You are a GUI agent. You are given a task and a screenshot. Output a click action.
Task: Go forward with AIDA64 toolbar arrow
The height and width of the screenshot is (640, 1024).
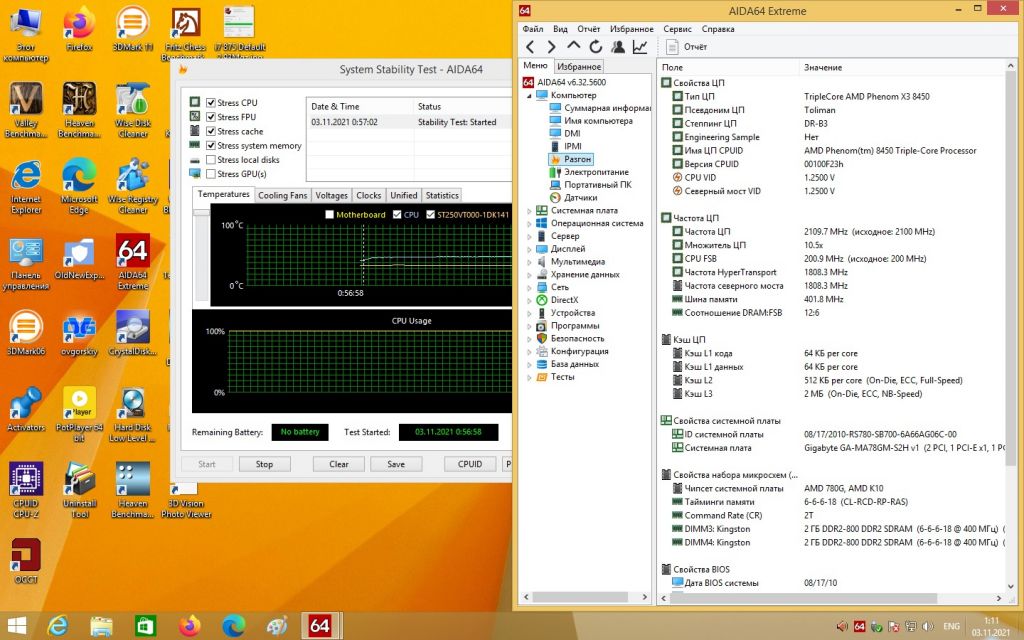551,47
